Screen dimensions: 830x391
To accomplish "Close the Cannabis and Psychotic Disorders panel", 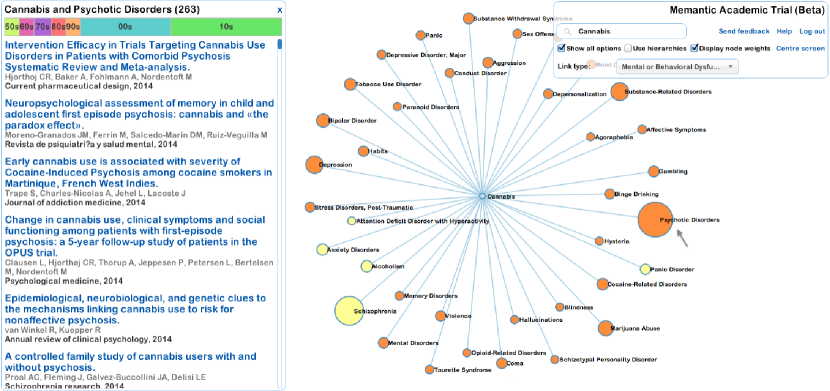I will tap(279, 10).
